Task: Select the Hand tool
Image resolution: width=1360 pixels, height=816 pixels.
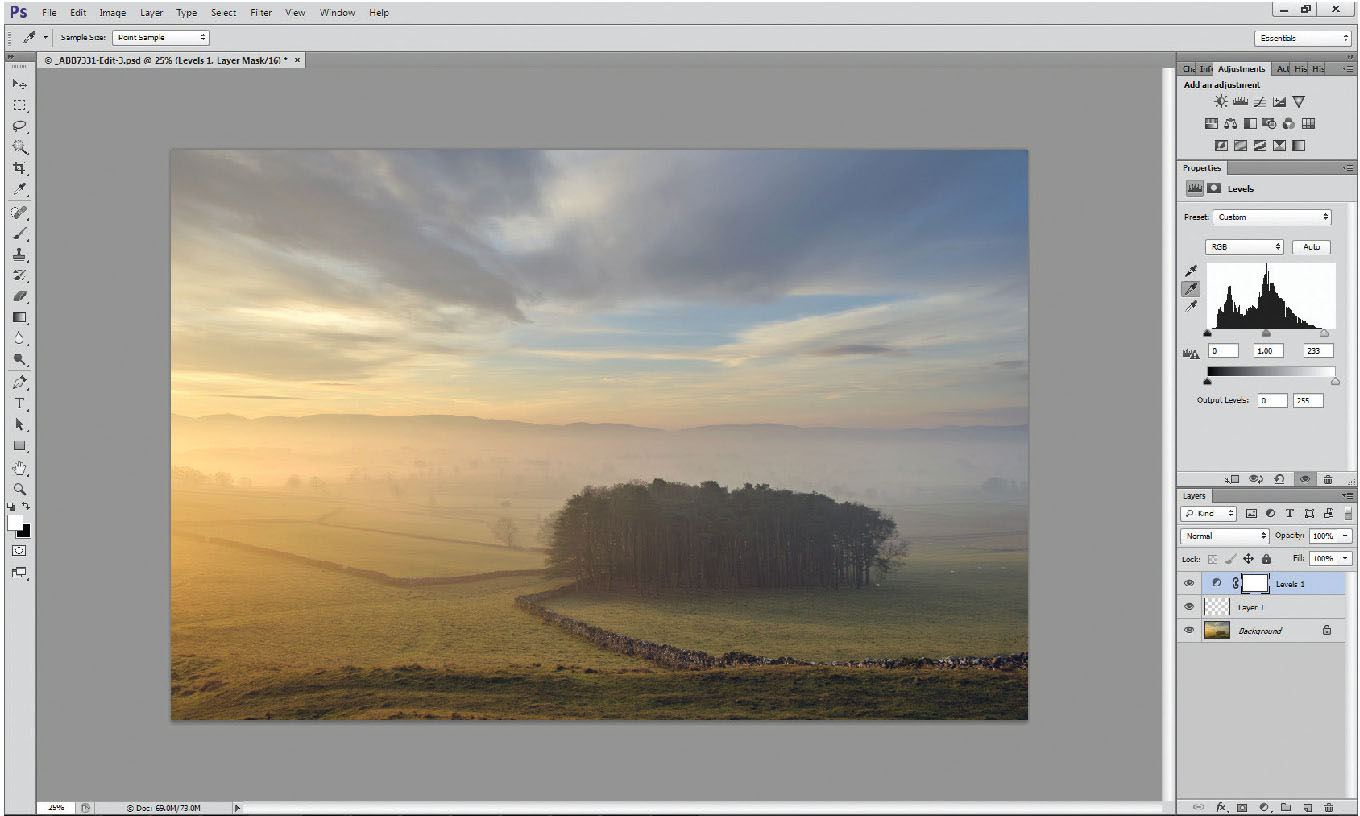Action: pyautogui.click(x=19, y=468)
